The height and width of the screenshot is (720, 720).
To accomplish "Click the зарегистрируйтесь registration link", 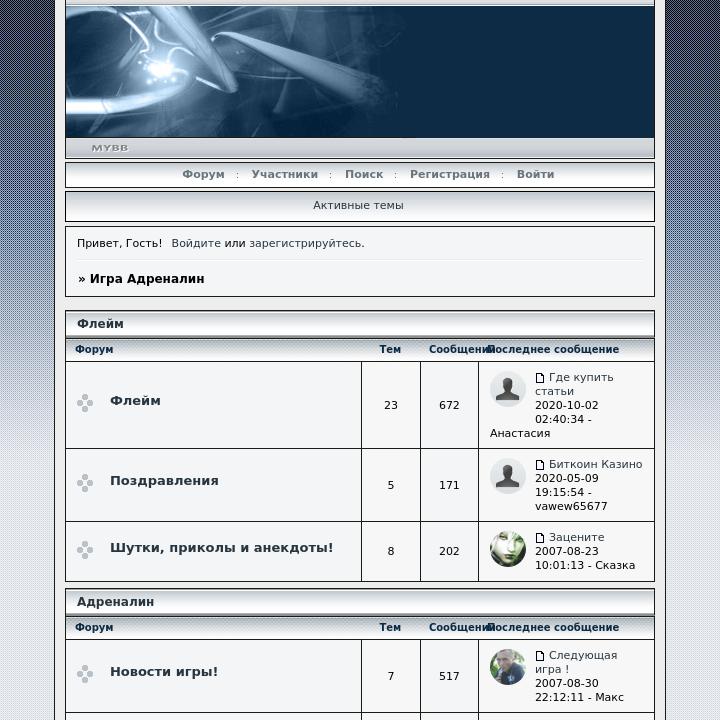I will tap(305, 243).
